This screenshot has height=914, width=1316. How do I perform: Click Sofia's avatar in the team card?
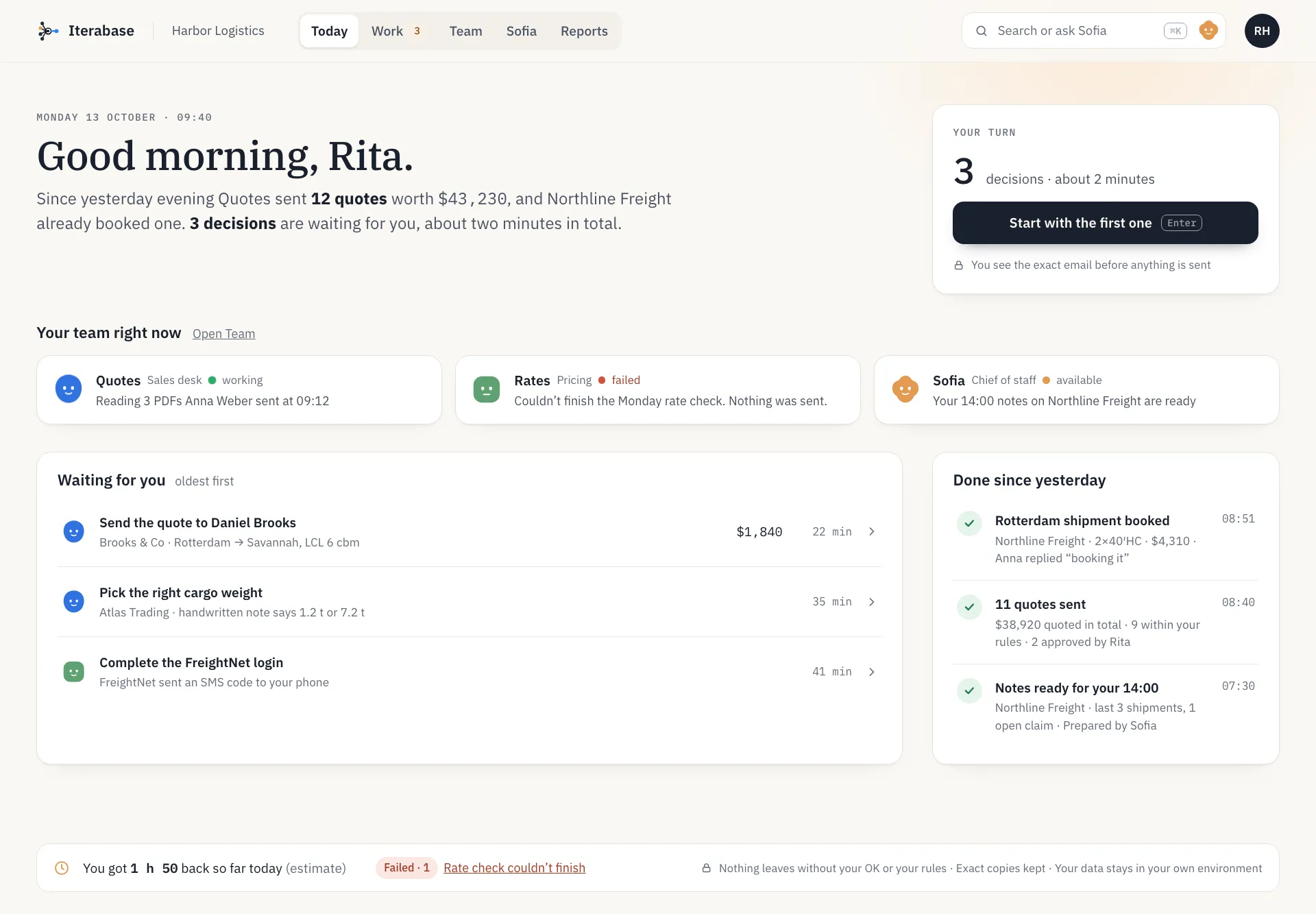click(905, 389)
